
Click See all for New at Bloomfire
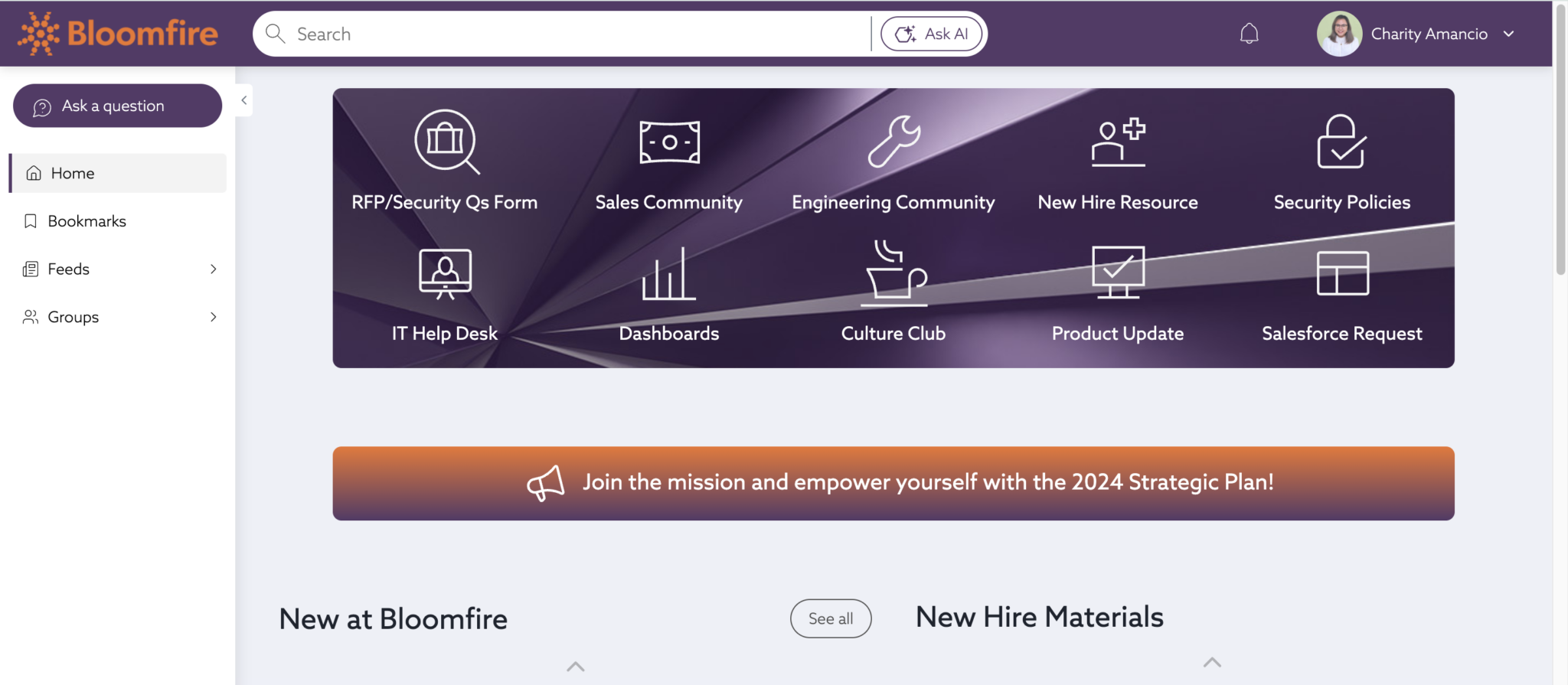(830, 618)
